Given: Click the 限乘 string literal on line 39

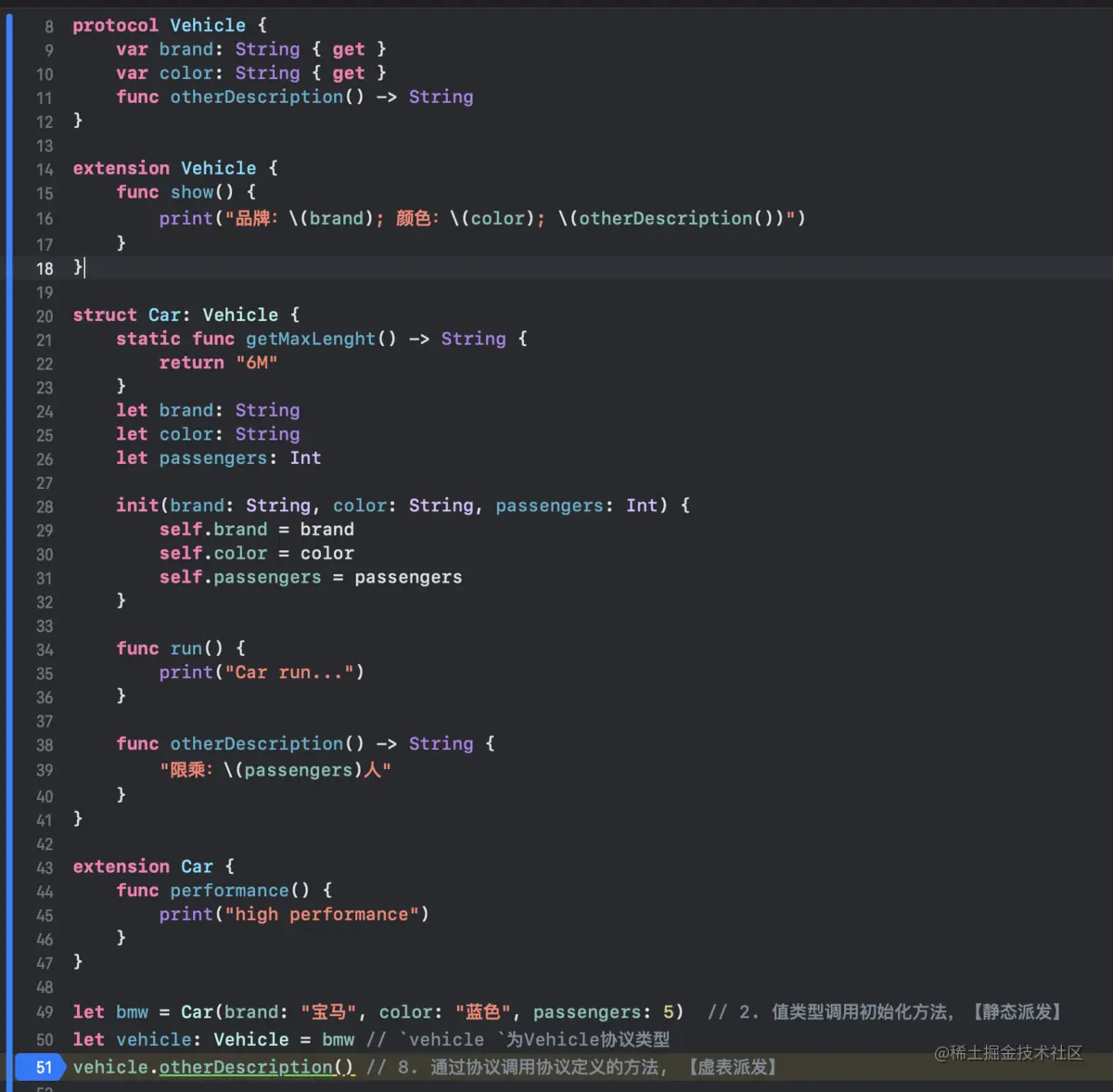Looking at the screenshot, I should pos(275,770).
